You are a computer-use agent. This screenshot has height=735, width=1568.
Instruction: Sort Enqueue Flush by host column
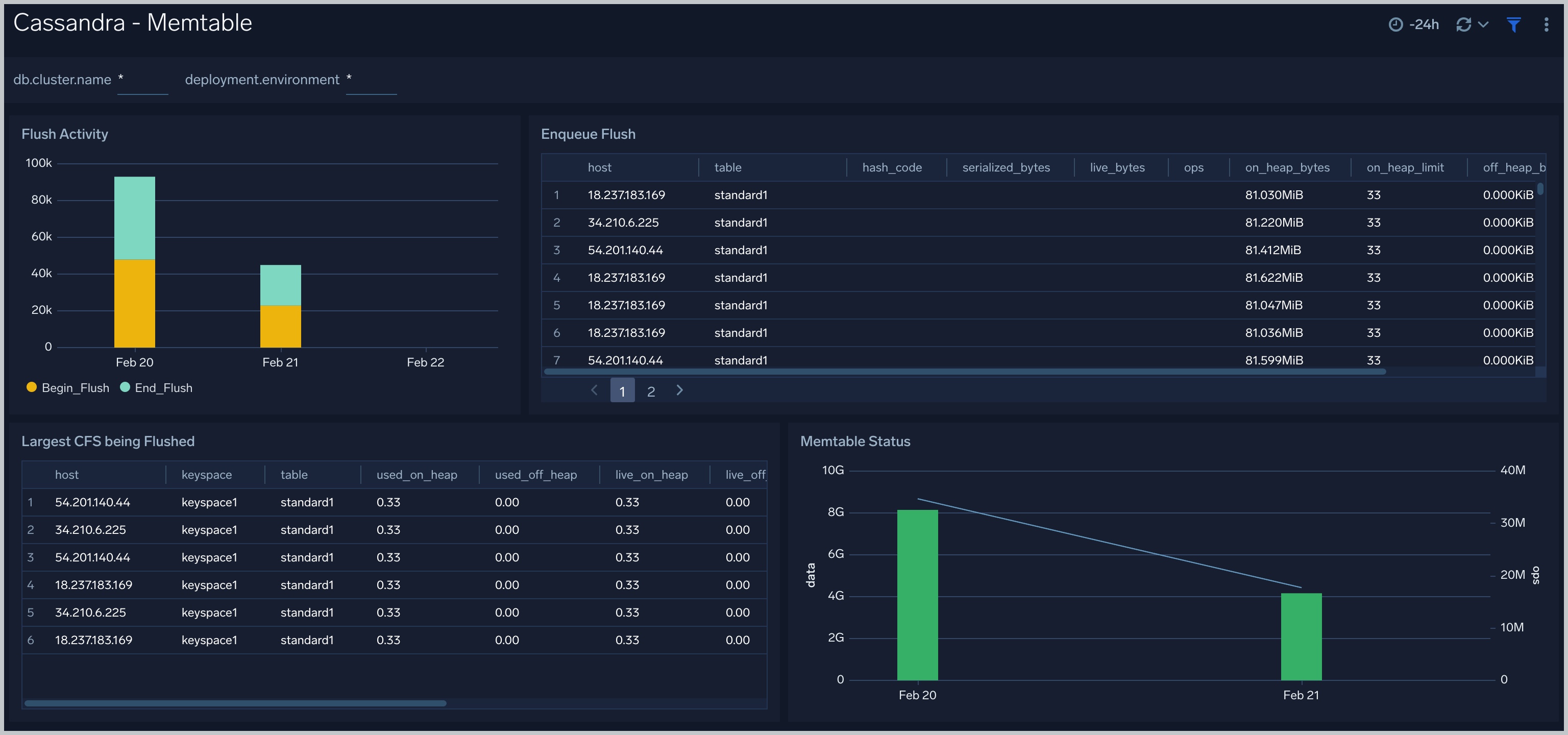600,167
